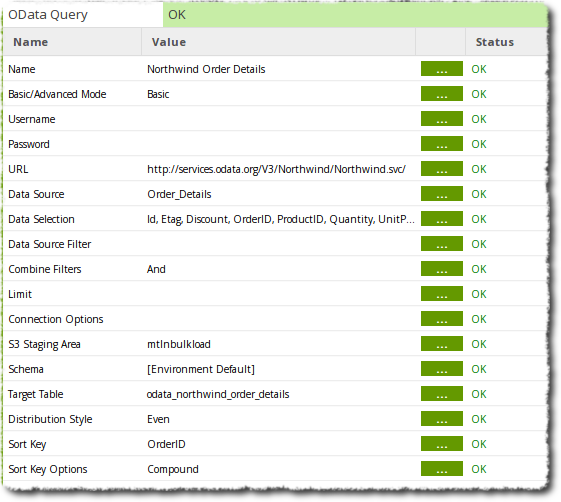Edit Data Source Filter via ellipsis
Viewport: 561px width, 502px height.
coord(442,244)
